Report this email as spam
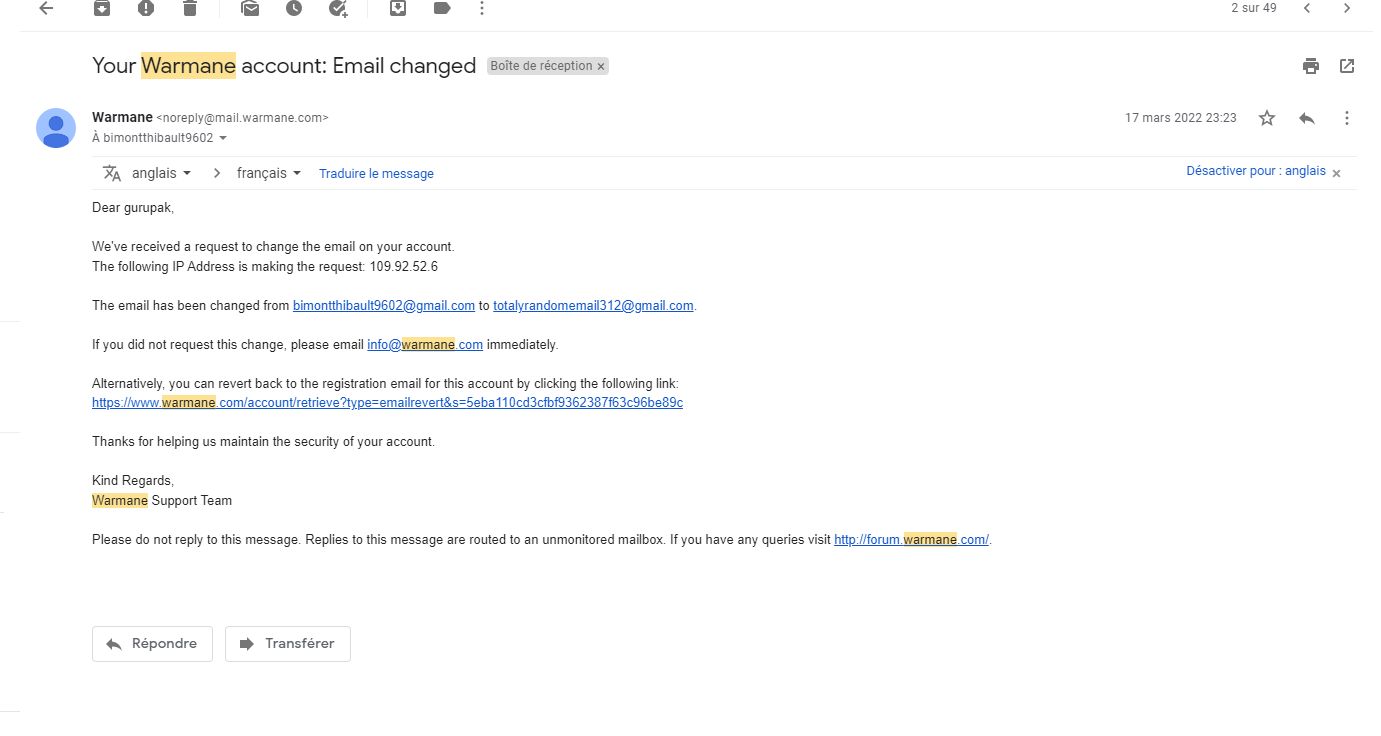The image size is (1381, 736). coord(146,8)
